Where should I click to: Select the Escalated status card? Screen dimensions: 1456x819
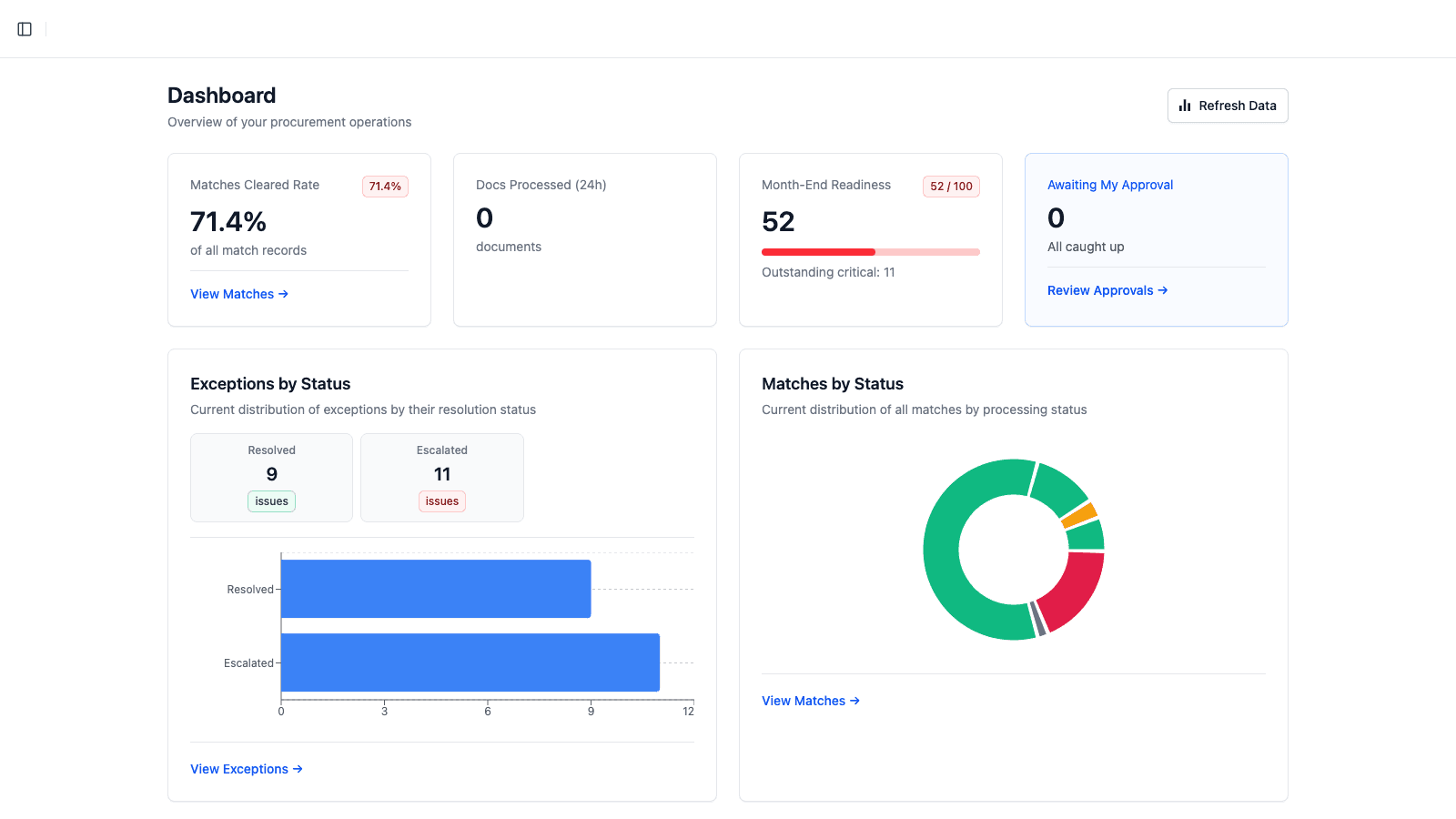441,477
